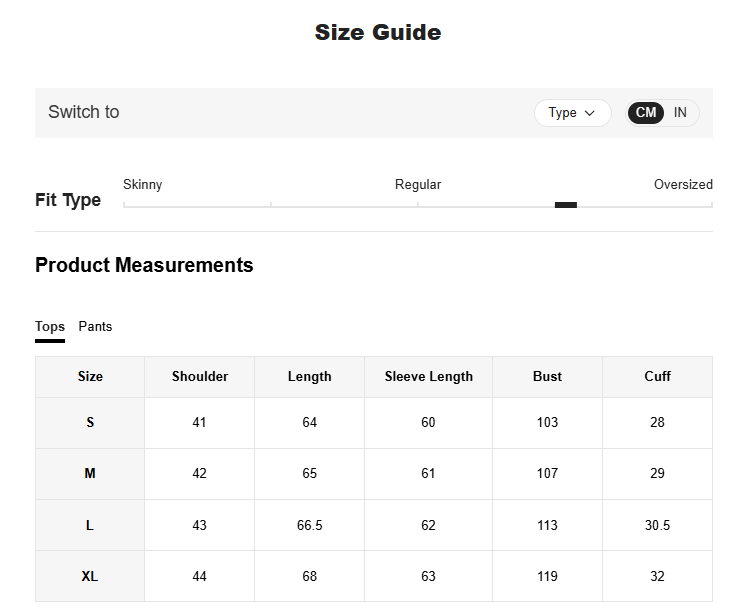The width and height of the screenshot is (729, 614).
Task: Select the S size row label
Action: tap(90, 423)
